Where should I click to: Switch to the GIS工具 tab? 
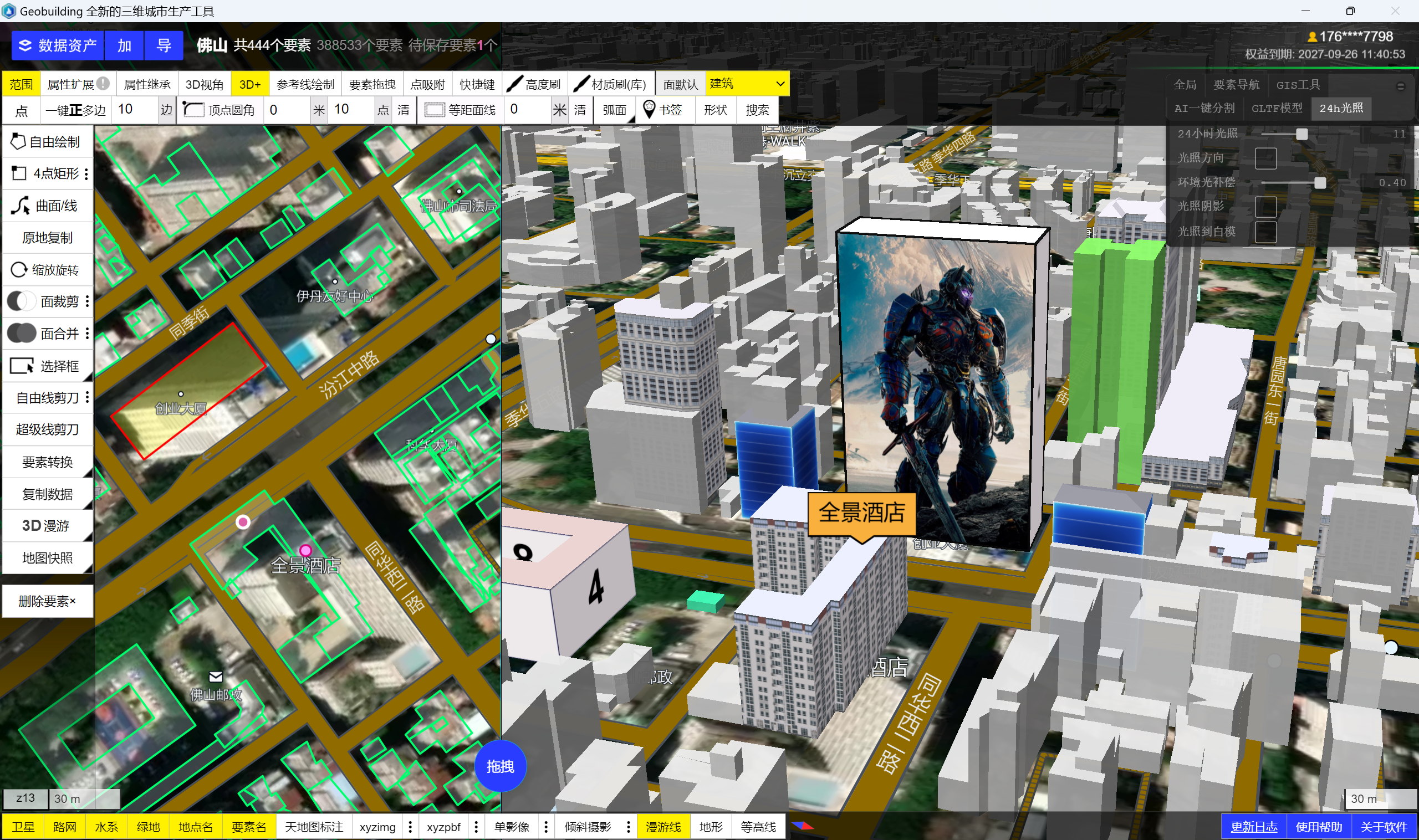1297,84
